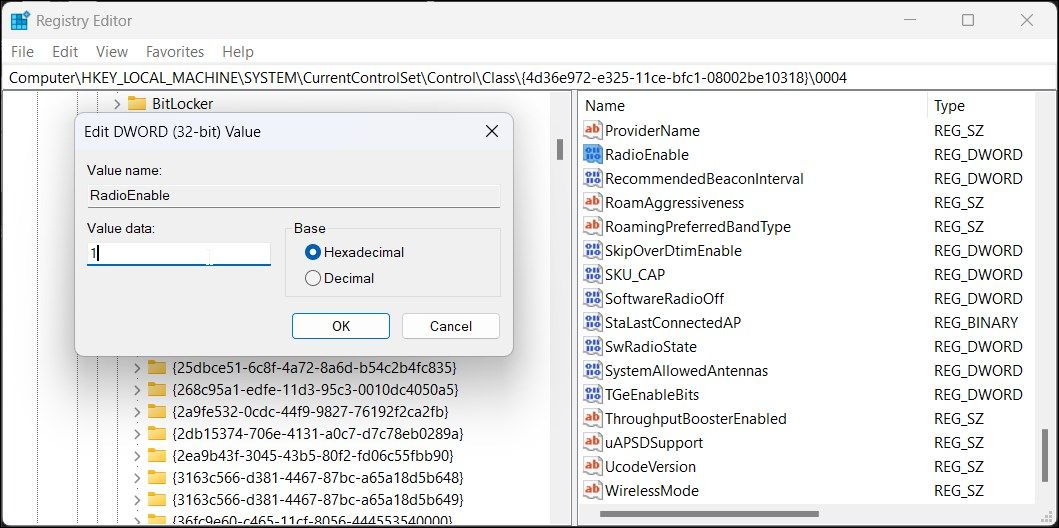Expand the BitLocker key

pyautogui.click(x=117, y=104)
